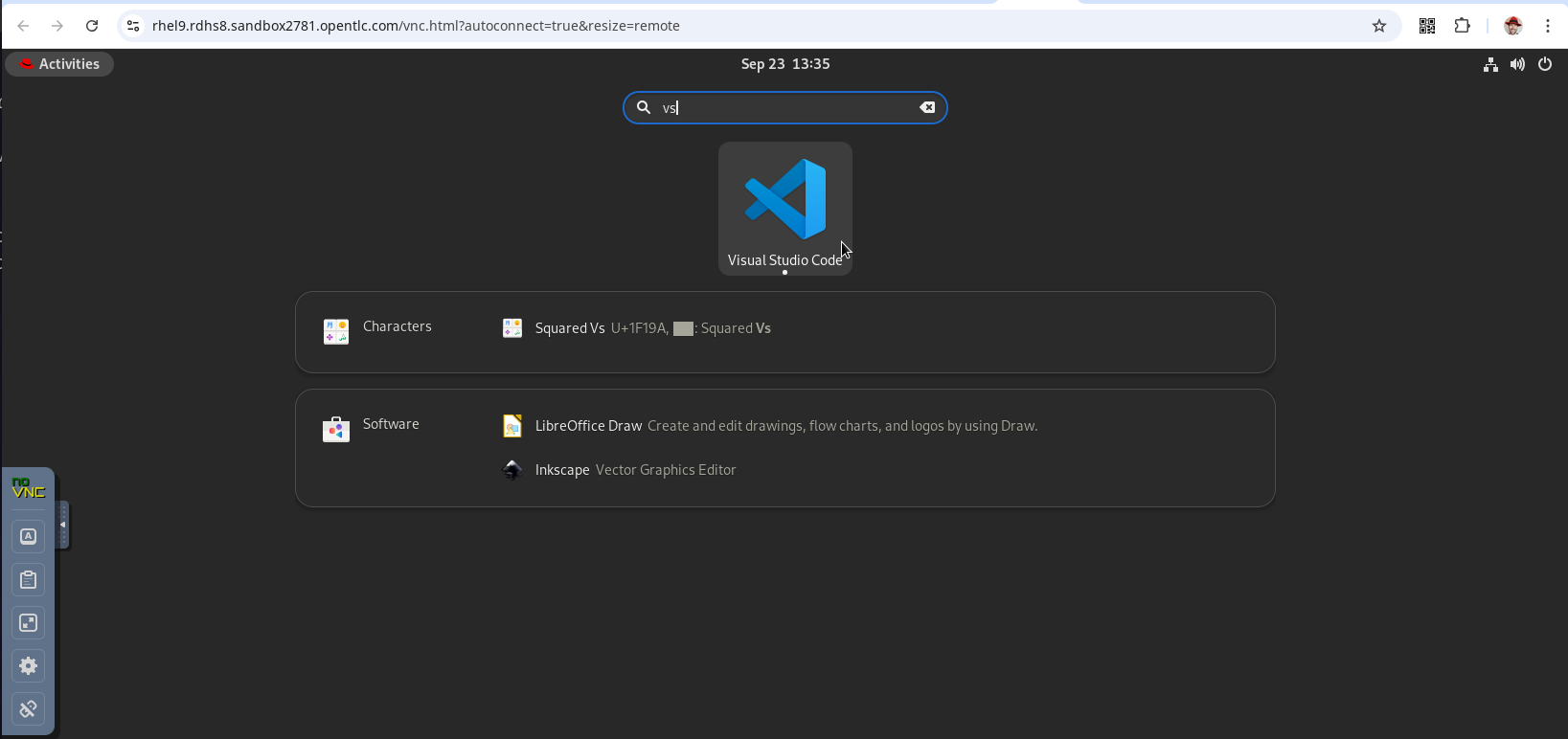This screenshot has width=1568, height=739.
Task: Open the noVNC clipboard panel
Action: pos(29,579)
